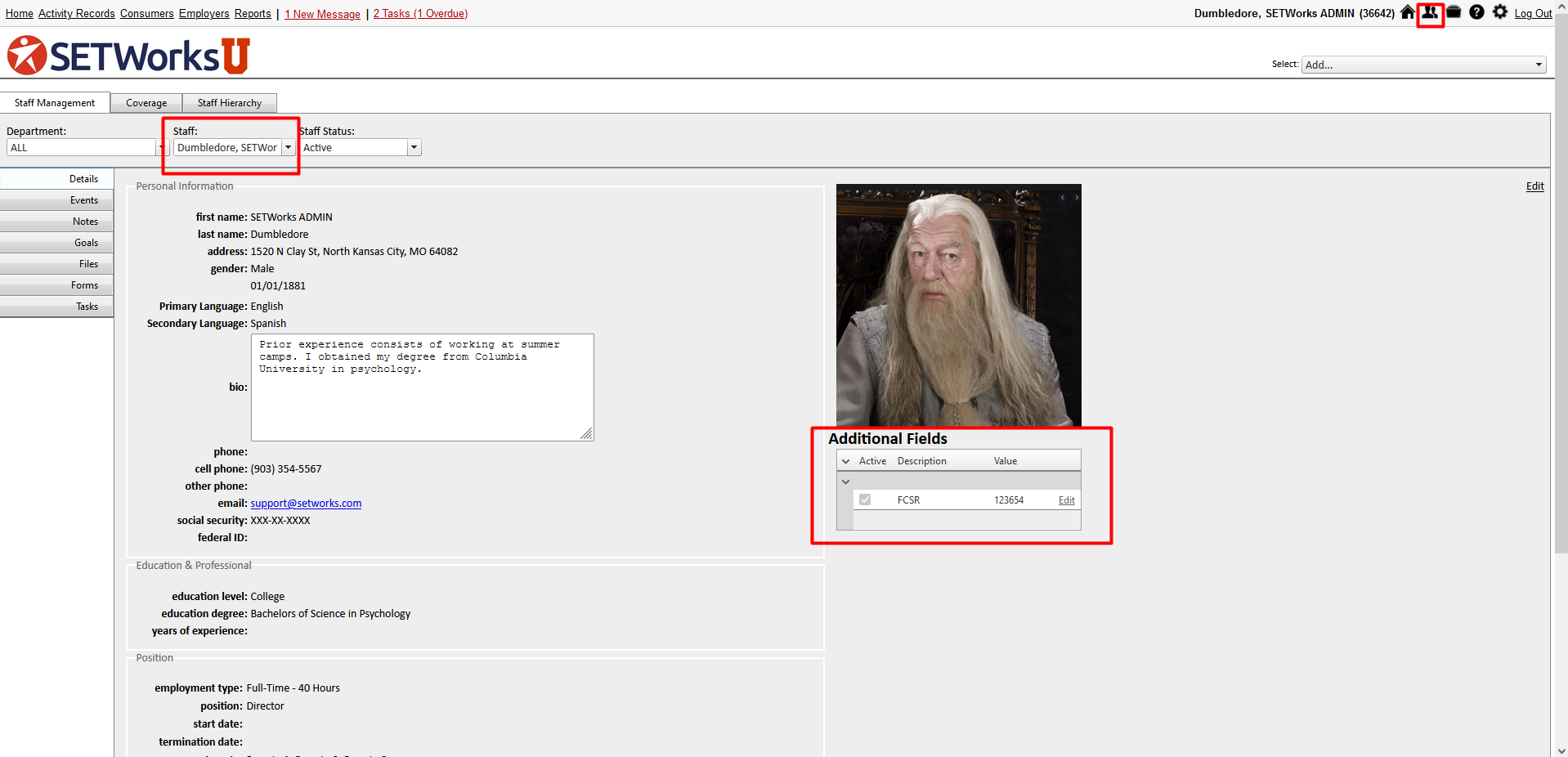Screen dimensions: 1568x757
Task: Open the Goals side tab
Action: pos(56,243)
